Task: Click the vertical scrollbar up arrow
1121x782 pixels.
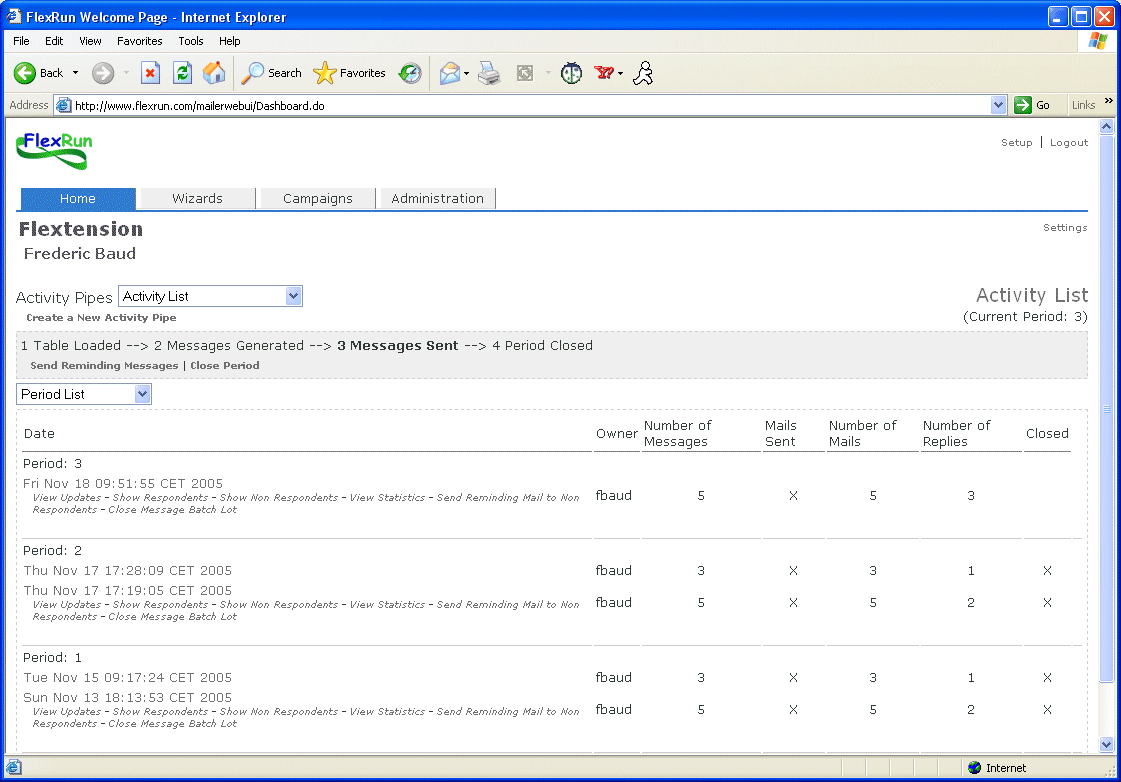Action: click(x=1107, y=127)
